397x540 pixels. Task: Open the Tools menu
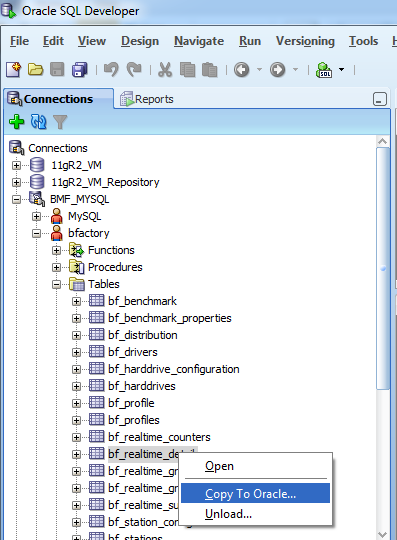coord(364,41)
